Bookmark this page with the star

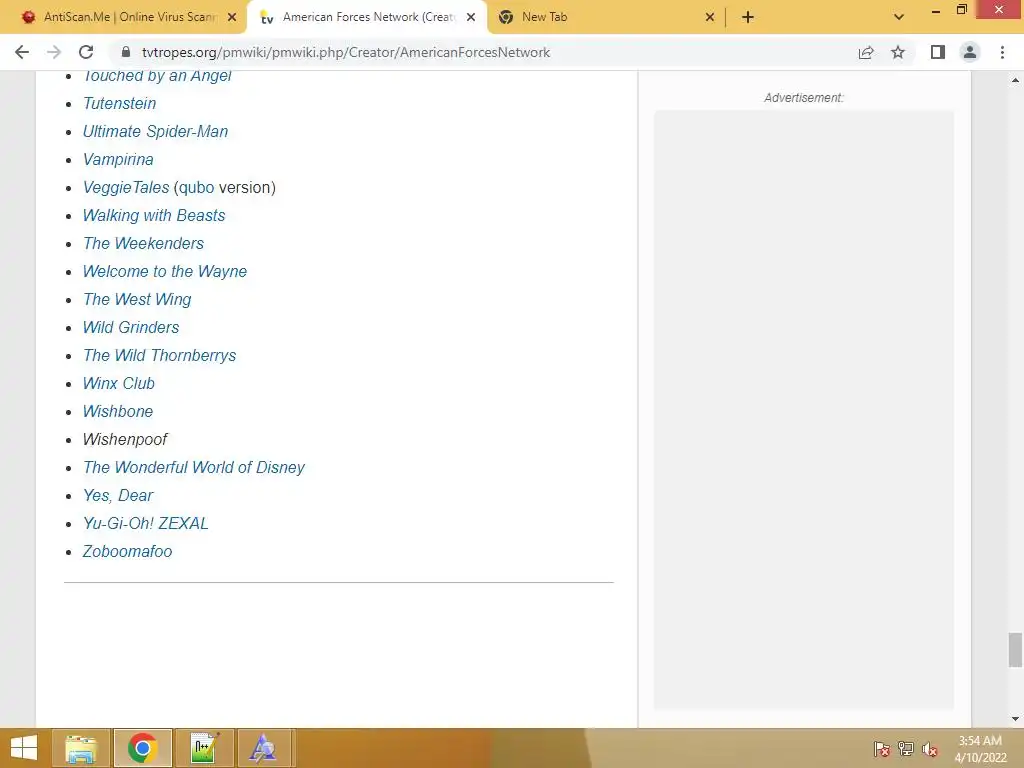pyautogui.click(x=898, y=52)
